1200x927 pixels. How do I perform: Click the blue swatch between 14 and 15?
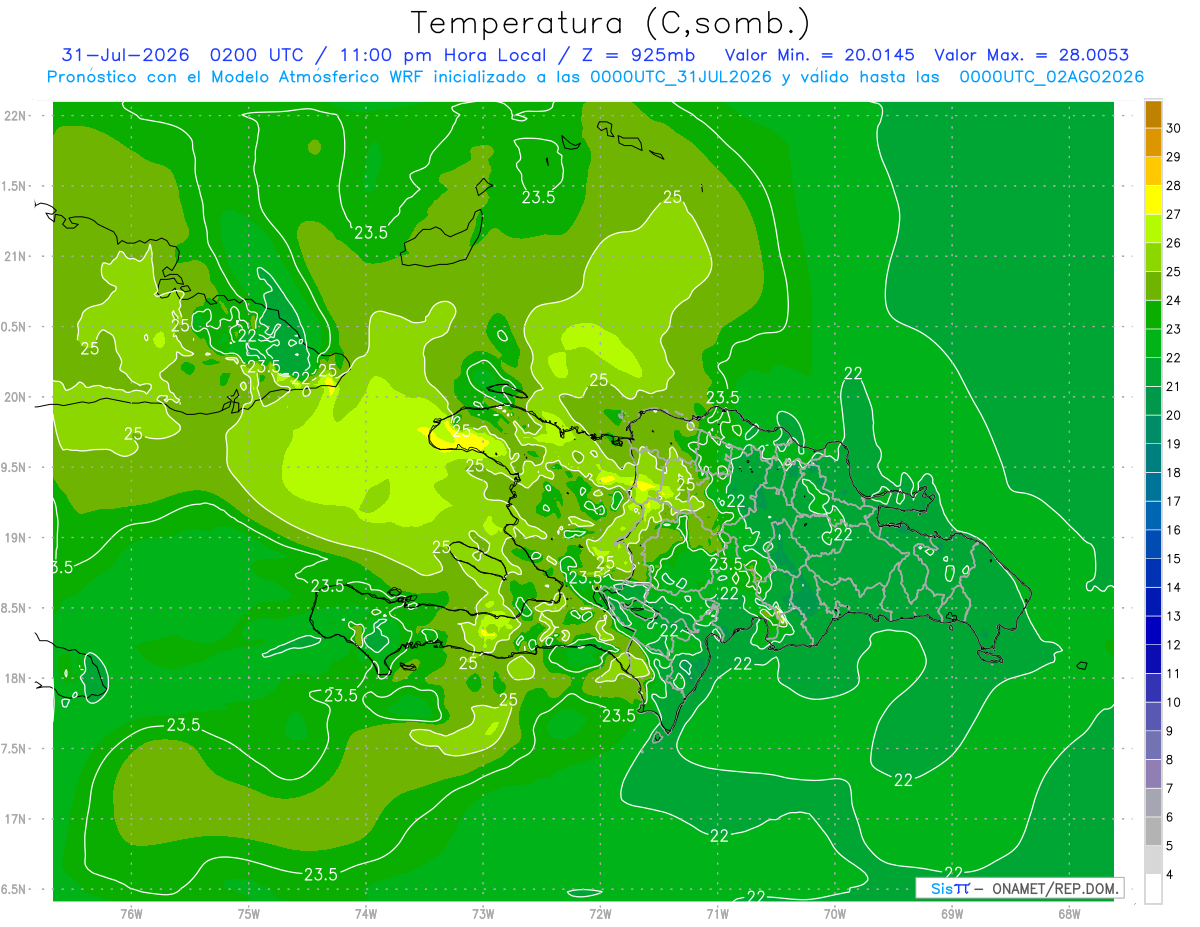pos(1153,573)
